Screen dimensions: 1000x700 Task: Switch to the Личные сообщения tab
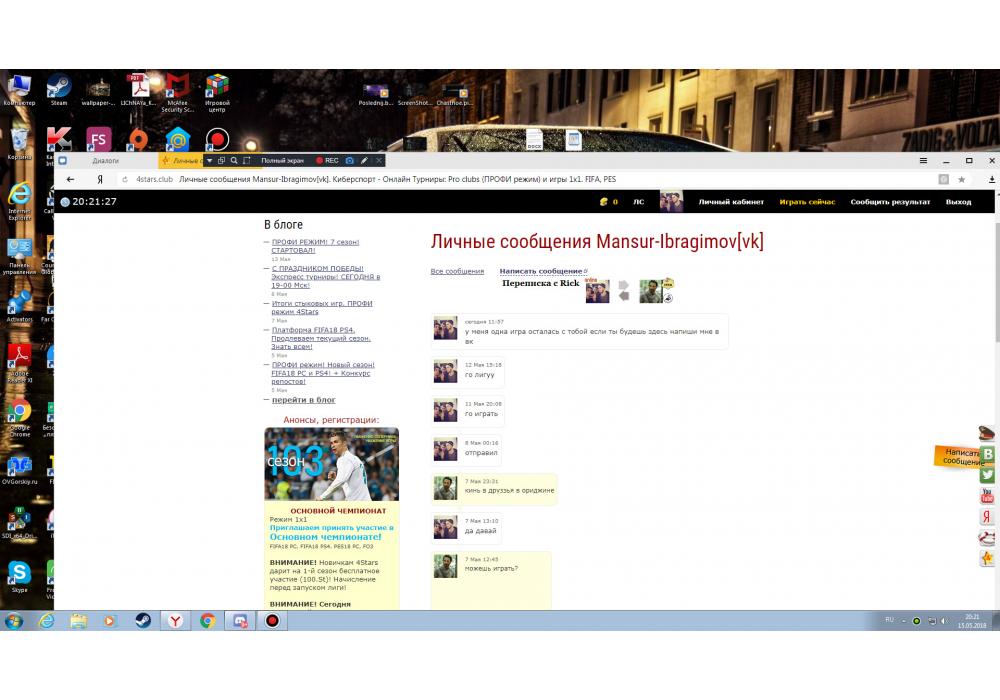click(182, 161)
